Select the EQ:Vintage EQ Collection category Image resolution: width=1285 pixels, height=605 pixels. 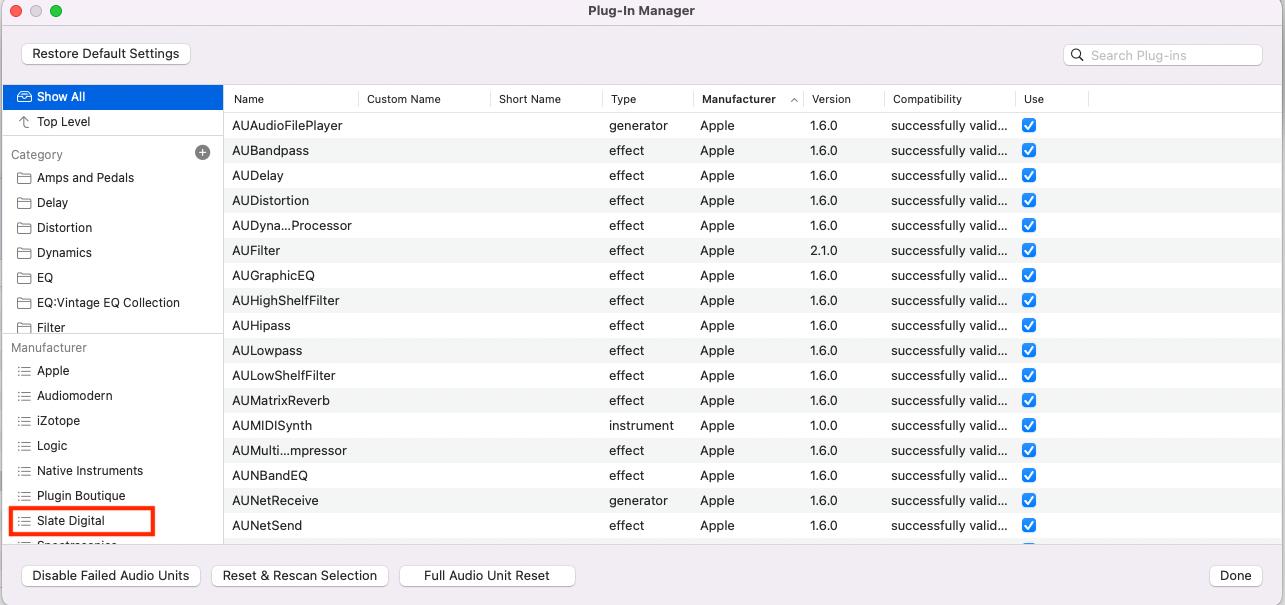click(108, 303)
